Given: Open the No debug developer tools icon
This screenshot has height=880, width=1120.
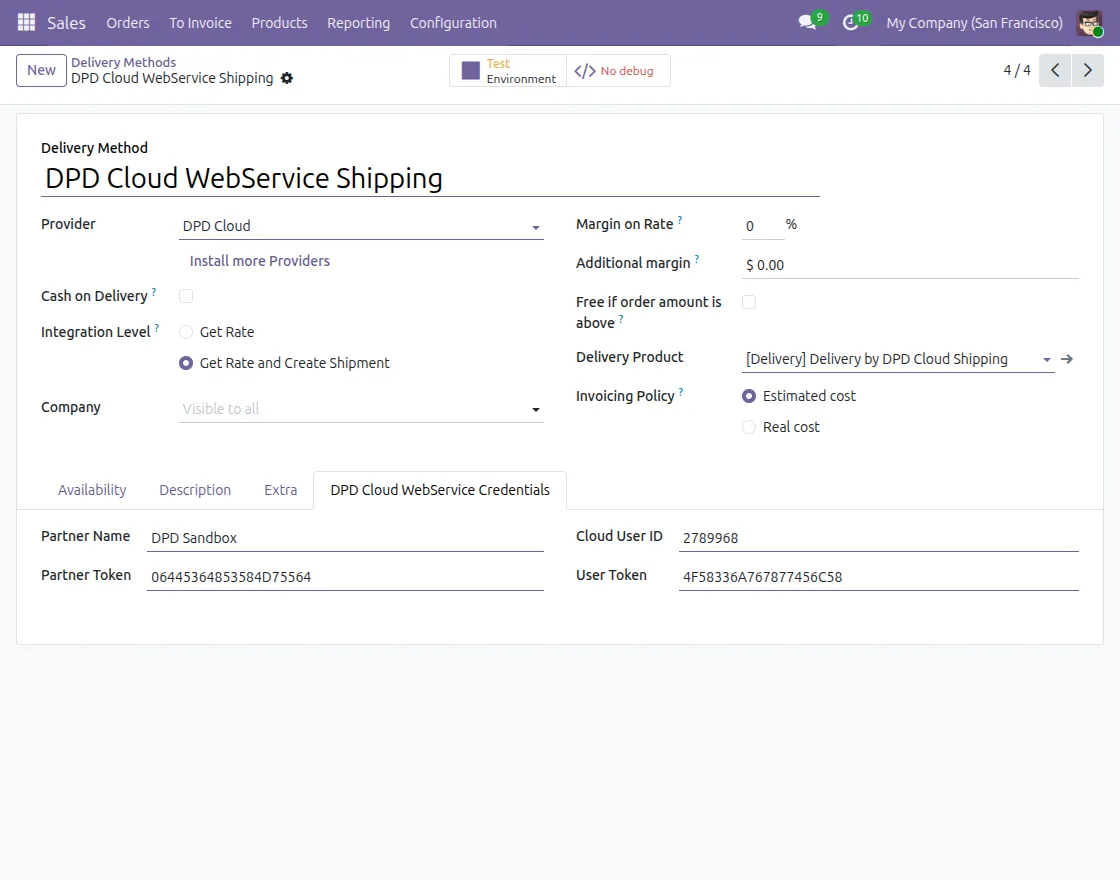Looking at the screenshot, I should (x=617, y=70).
